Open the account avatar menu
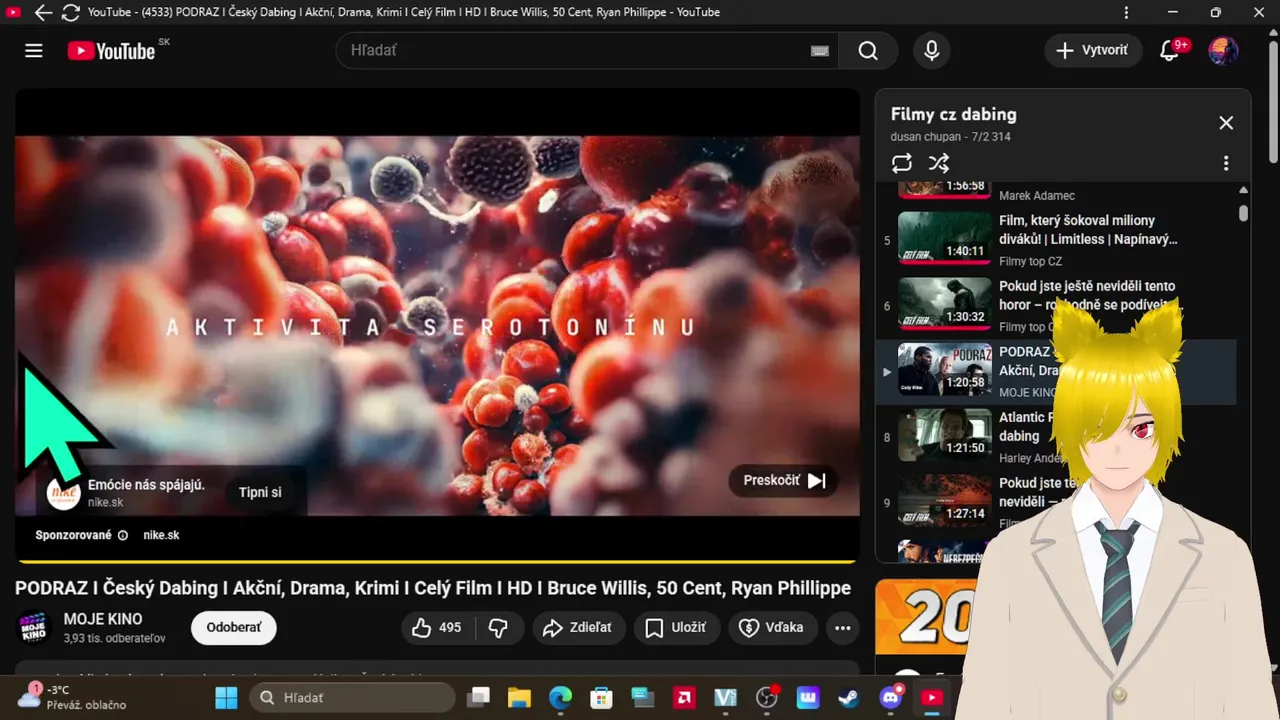1280x720 pixels. pyautogui.click(x=1223, y=50)
